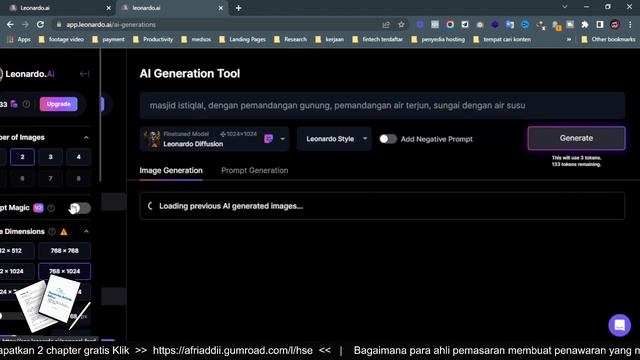Select 7 as number of images
The height and width of the screenshot is (360, 640).
click(x=51, y=178)
